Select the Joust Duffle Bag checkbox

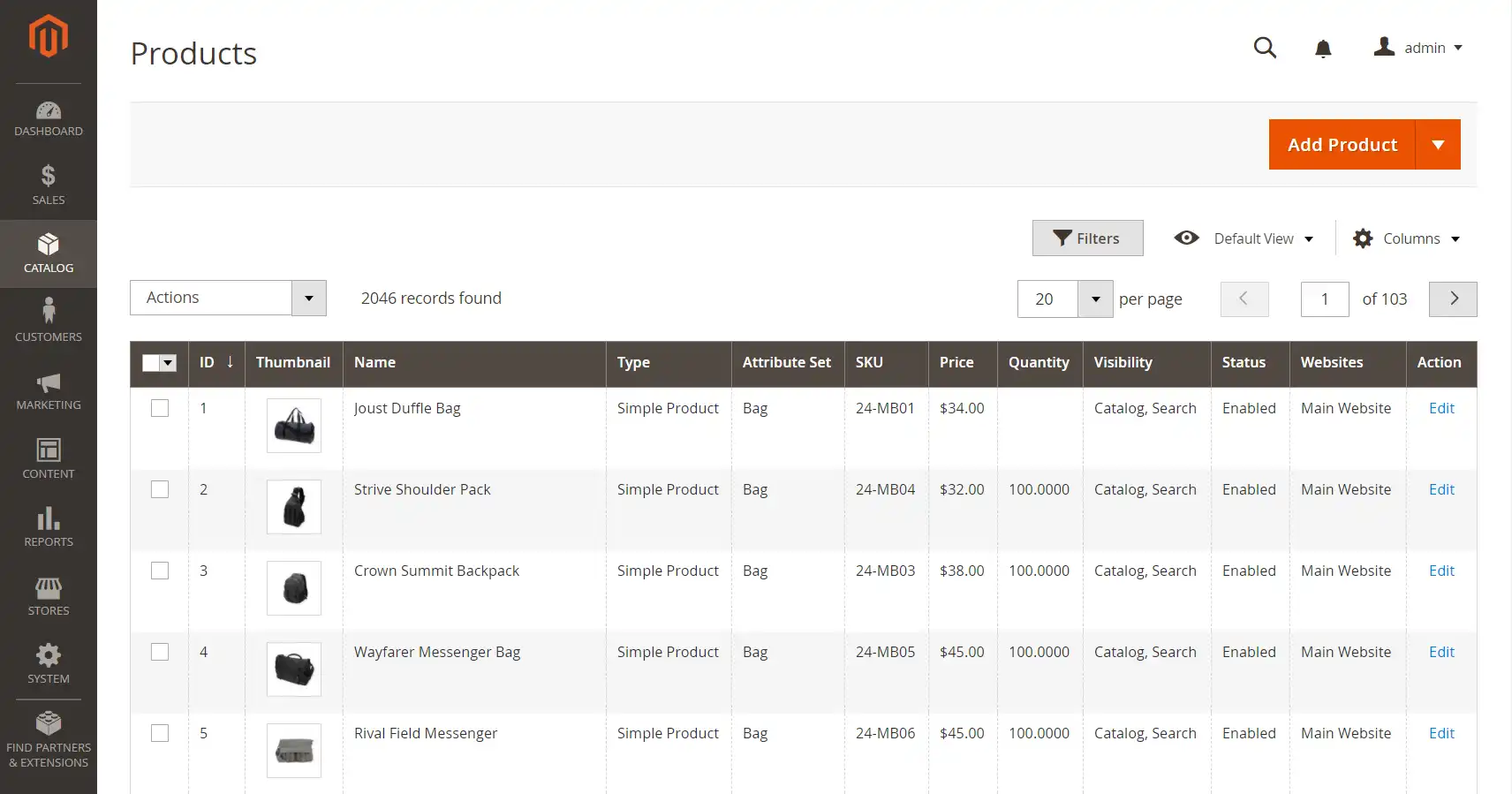pyautogui.click(x=160, y=408)
